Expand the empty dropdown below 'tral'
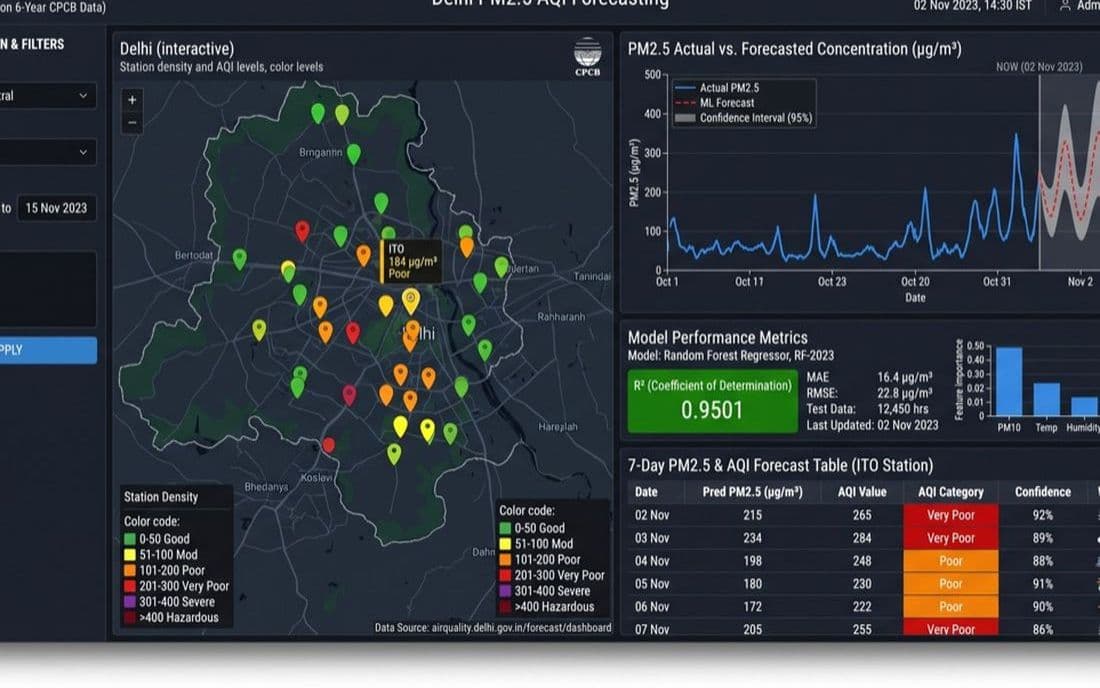 point(47,151)
